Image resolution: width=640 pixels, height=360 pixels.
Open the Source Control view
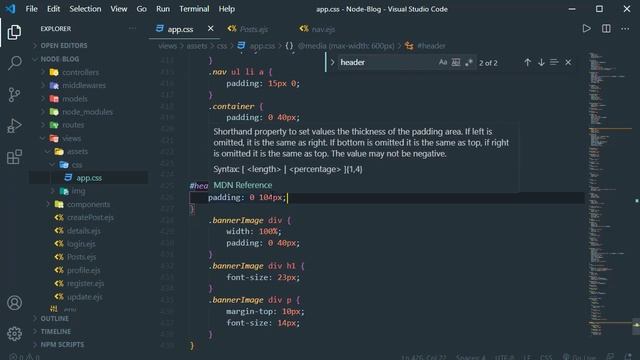pyautogui.click(x=14, y=94)
